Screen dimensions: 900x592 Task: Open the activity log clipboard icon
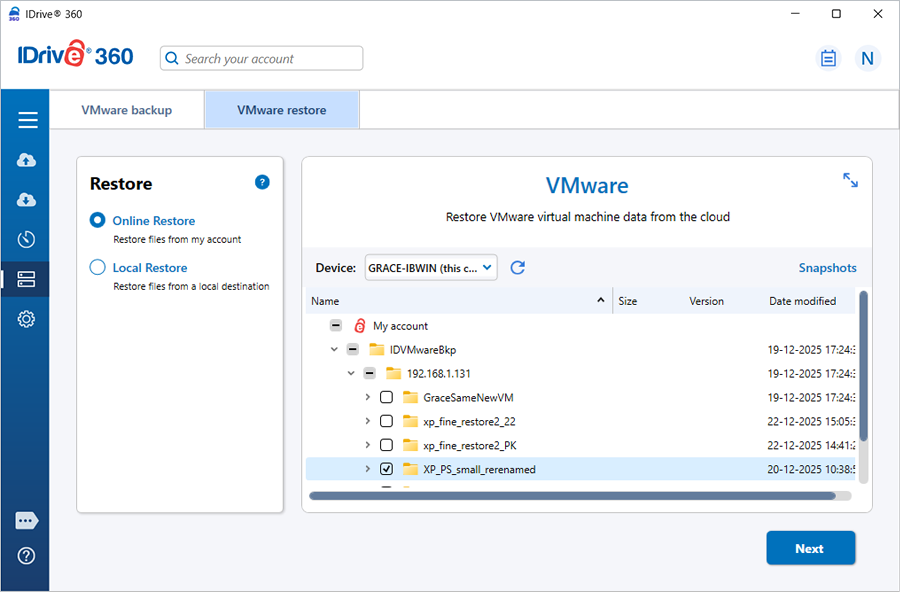coord(828,58)
